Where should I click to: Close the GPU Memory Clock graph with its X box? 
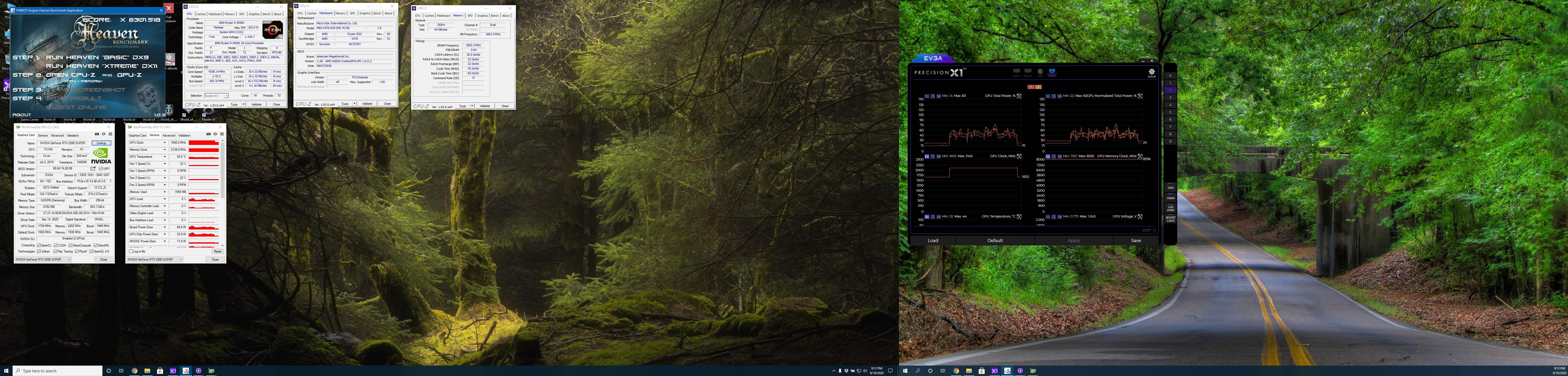coord(1140,156)
